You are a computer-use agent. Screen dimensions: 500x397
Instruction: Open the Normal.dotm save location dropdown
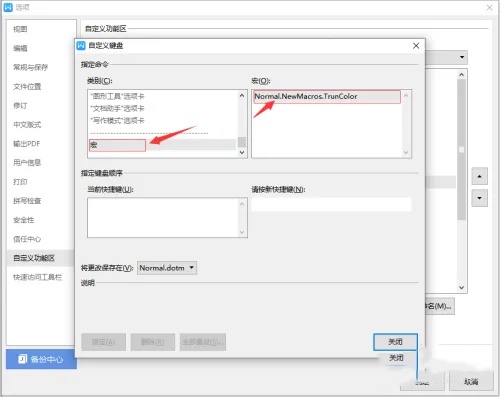click(x=167, y=268)
